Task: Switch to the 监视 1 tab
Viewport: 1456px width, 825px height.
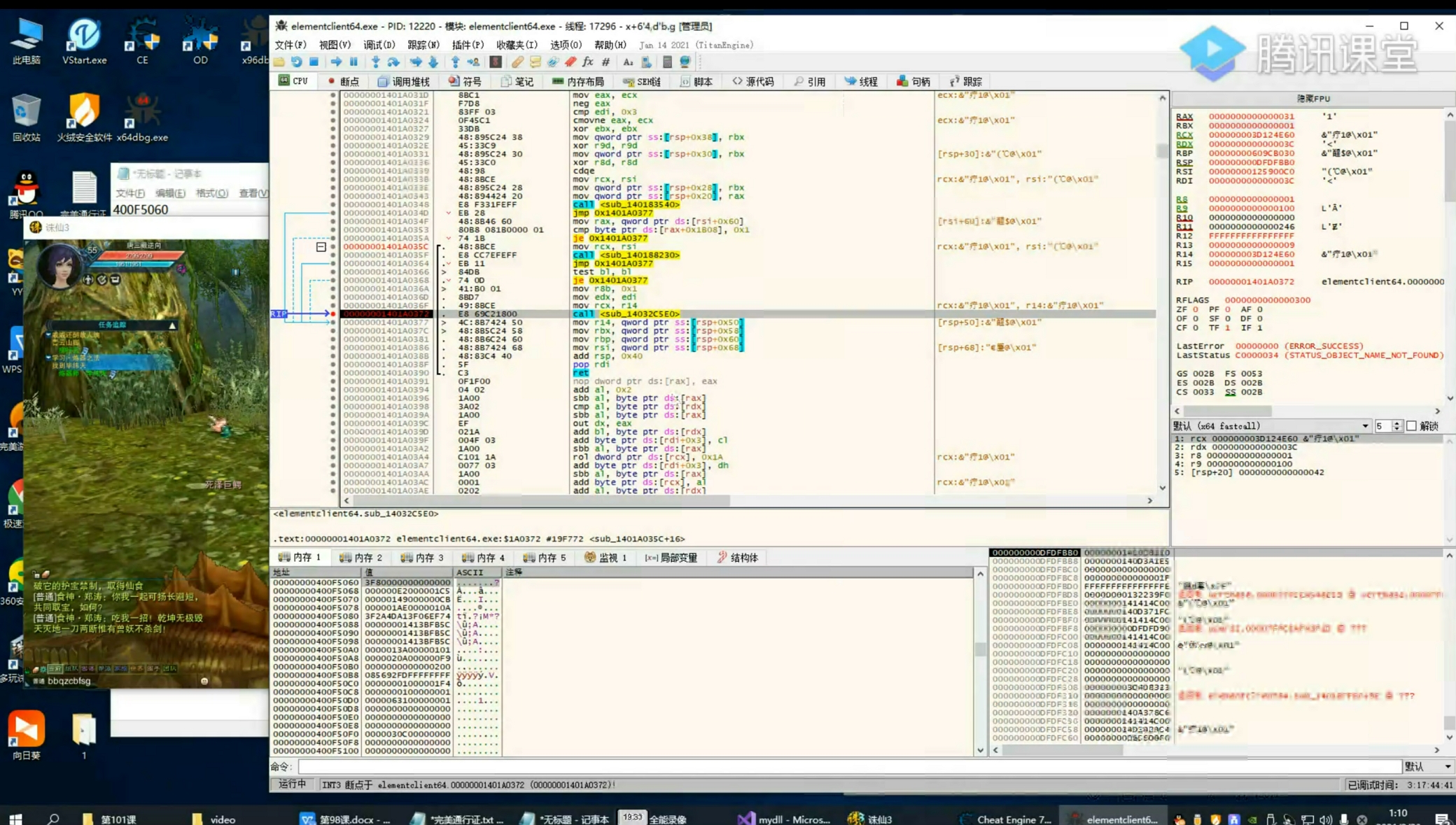Action: pos(605,558)
